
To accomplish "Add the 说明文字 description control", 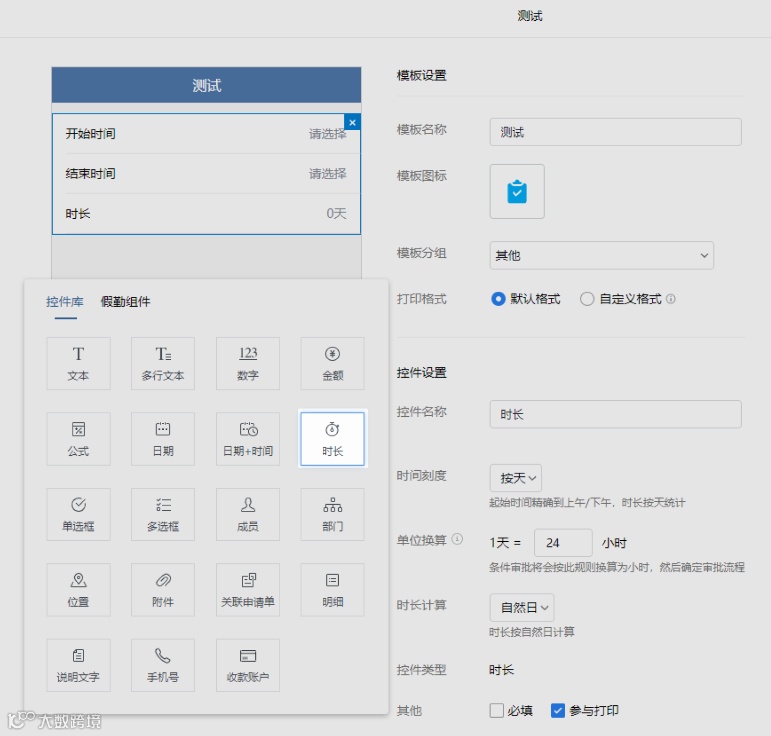I will click(78, 665).
